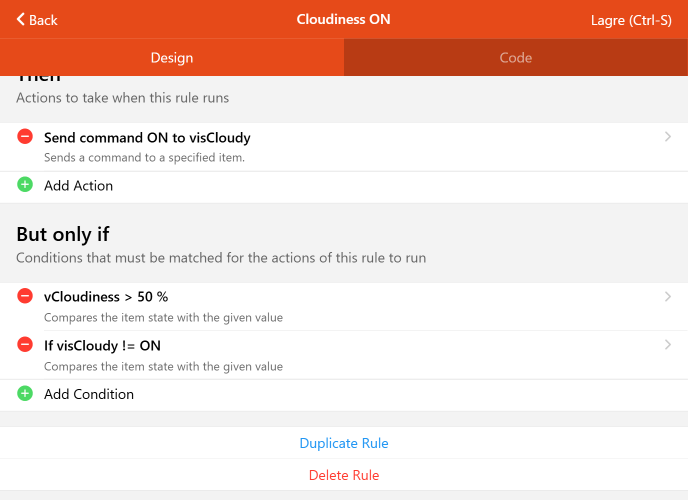Click the Delete Rule link
Screen dimensions: 688x500
point(344,475)
